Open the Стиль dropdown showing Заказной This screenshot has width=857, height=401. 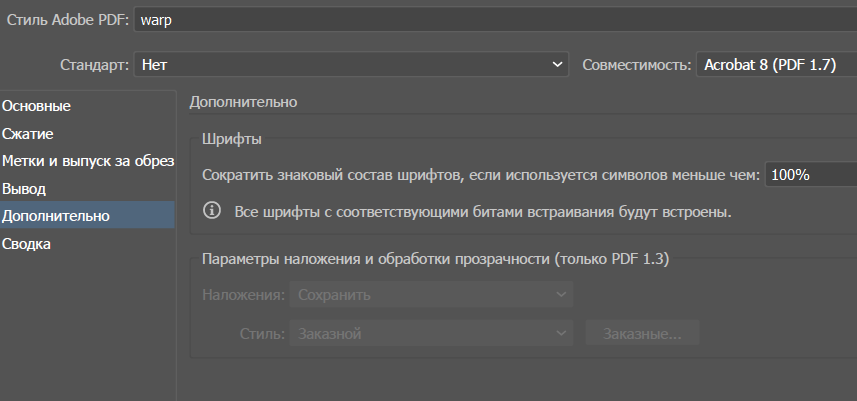pos(431,333)
